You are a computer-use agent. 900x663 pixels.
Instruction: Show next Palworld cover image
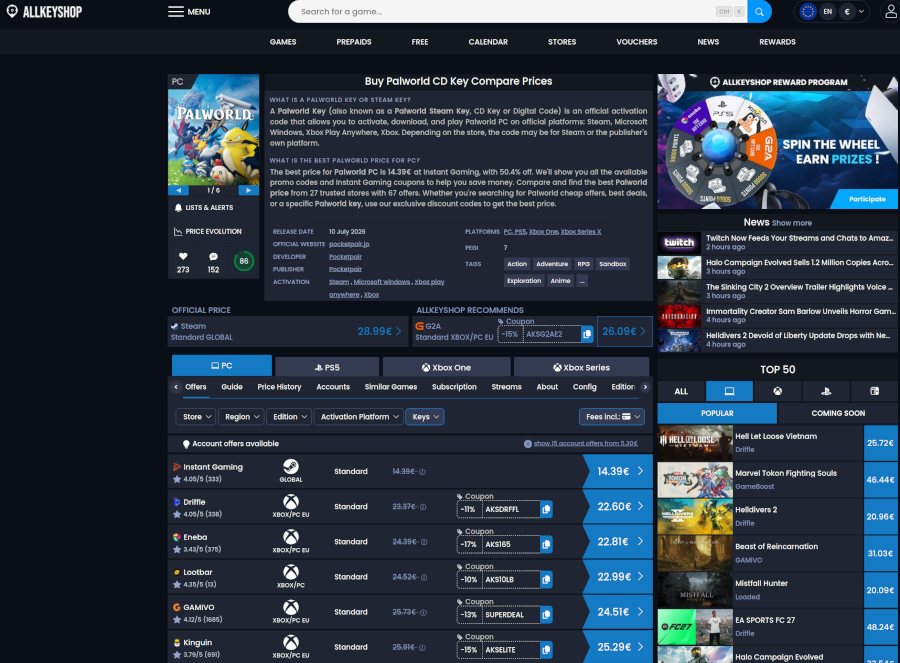pos(249,190)
